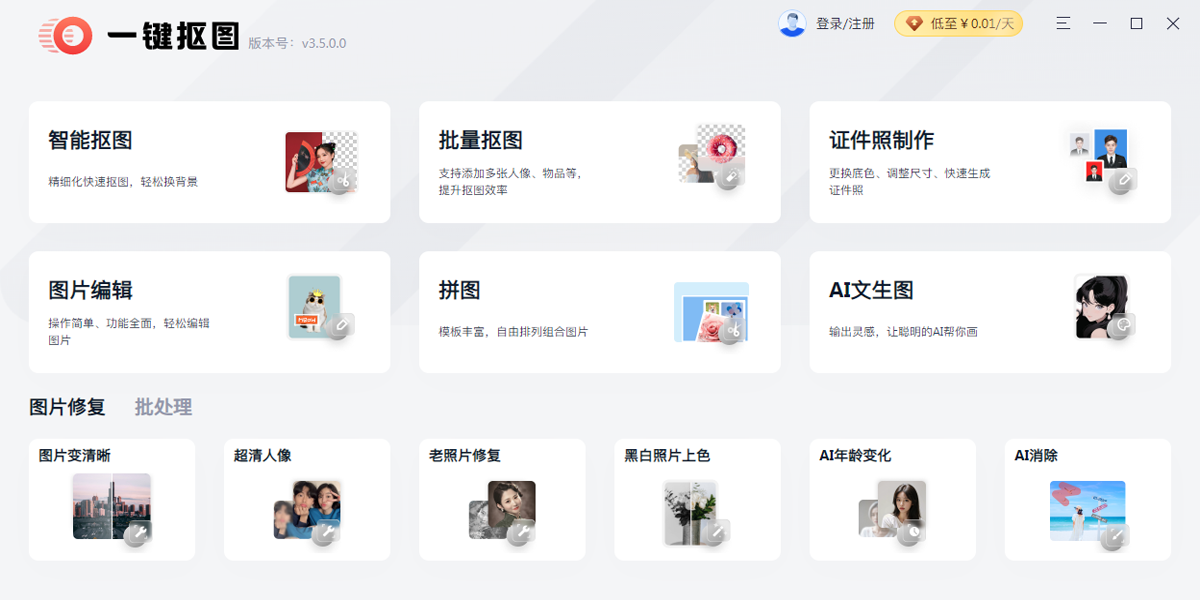Click the 老照片修复 old photo icon

click(502, 513)
